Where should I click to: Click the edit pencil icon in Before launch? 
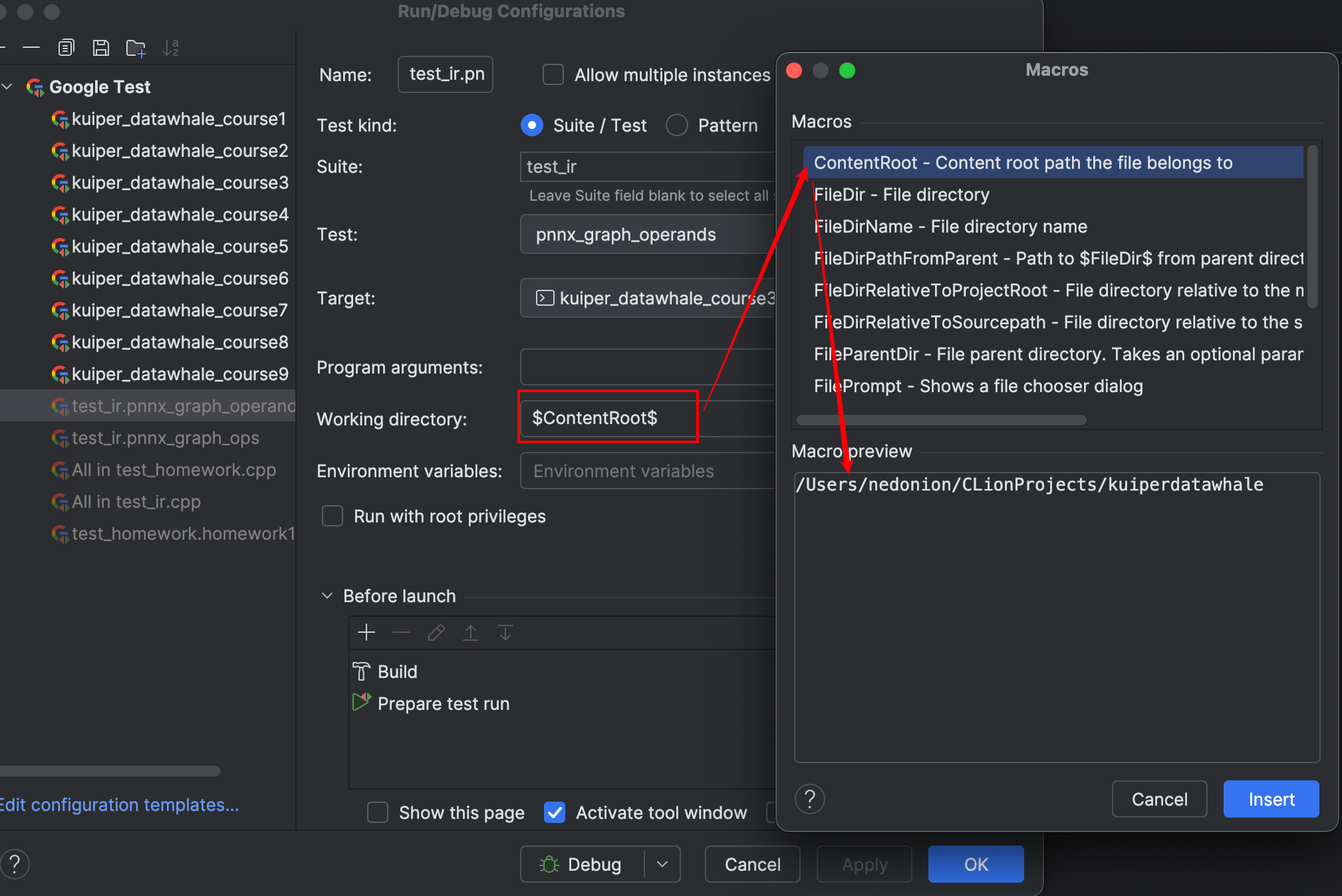click(x=436, y=632)
